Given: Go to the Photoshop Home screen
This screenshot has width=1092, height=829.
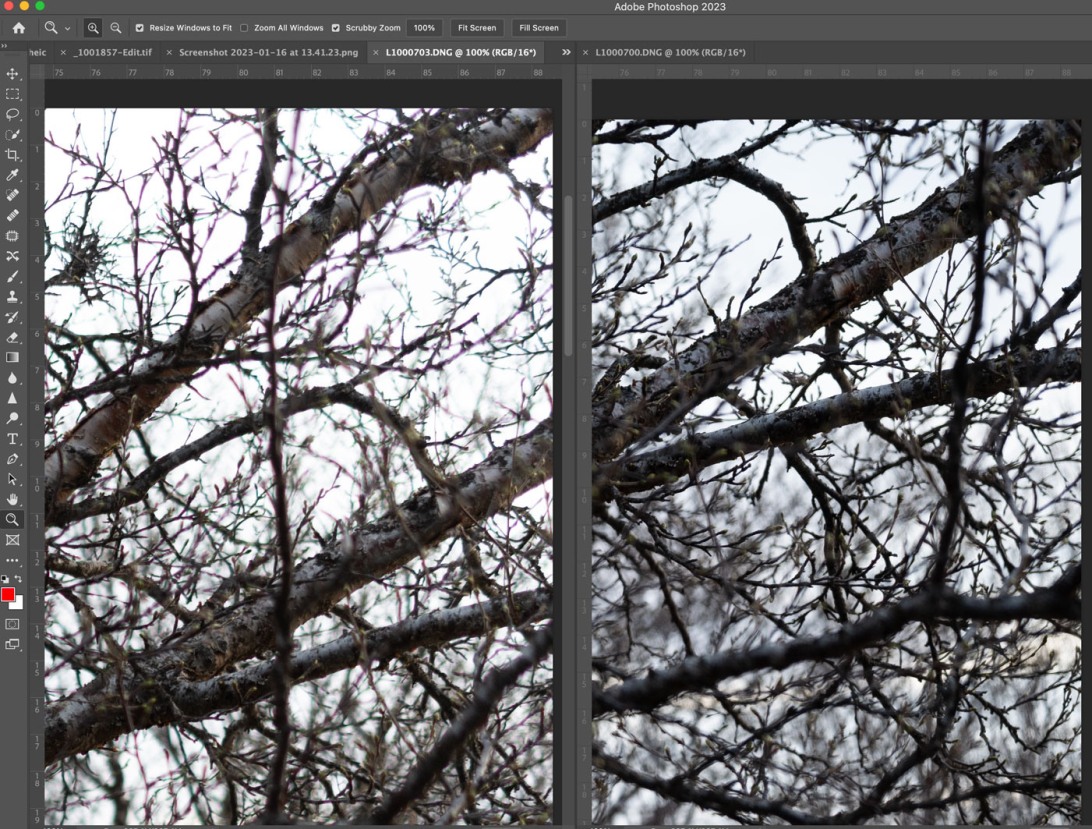Looking at the screenshot, I should pos(18,28).
